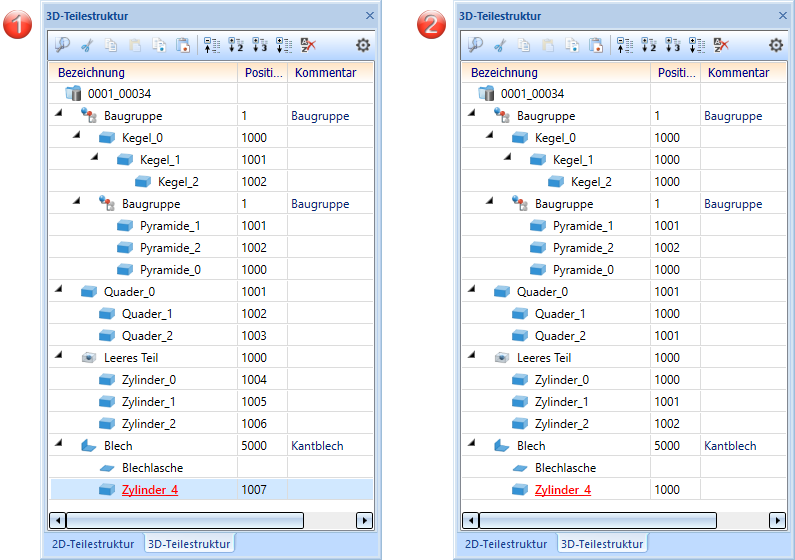Collapse Blech node in left panel
Image resolution: width=795 pixels, height=560 pixels.
(x=59, y=443)
